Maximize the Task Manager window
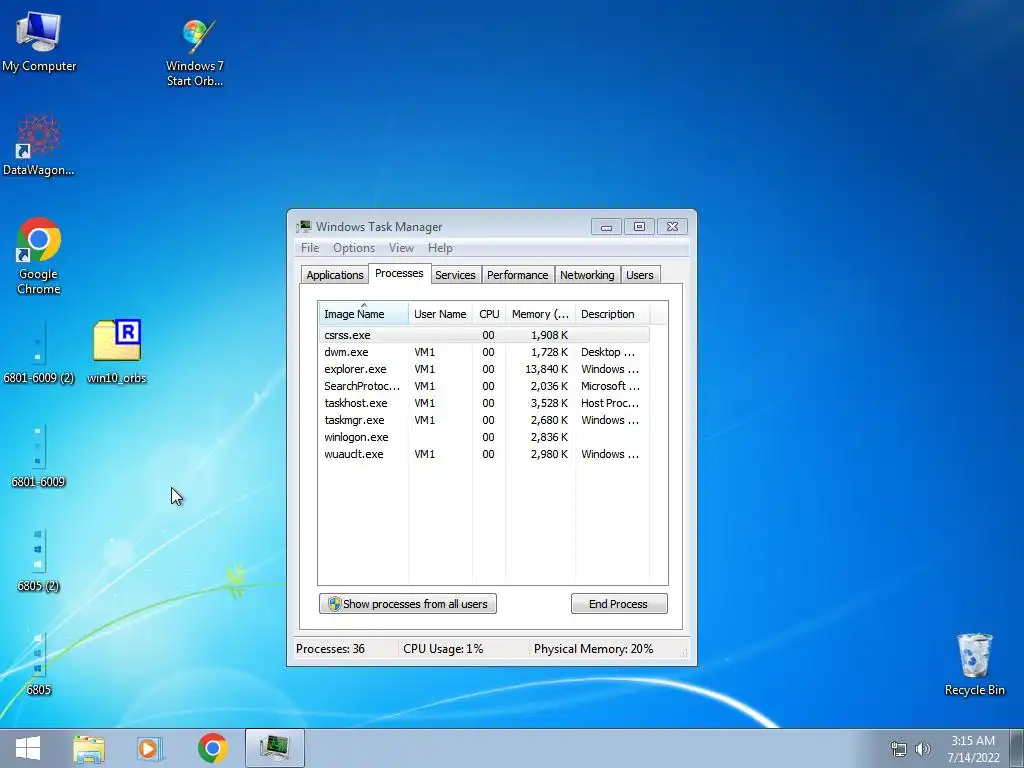Image resolution: width=1024 pixels, height=768 pixels. pyautogui.click(x=639, y=227)
